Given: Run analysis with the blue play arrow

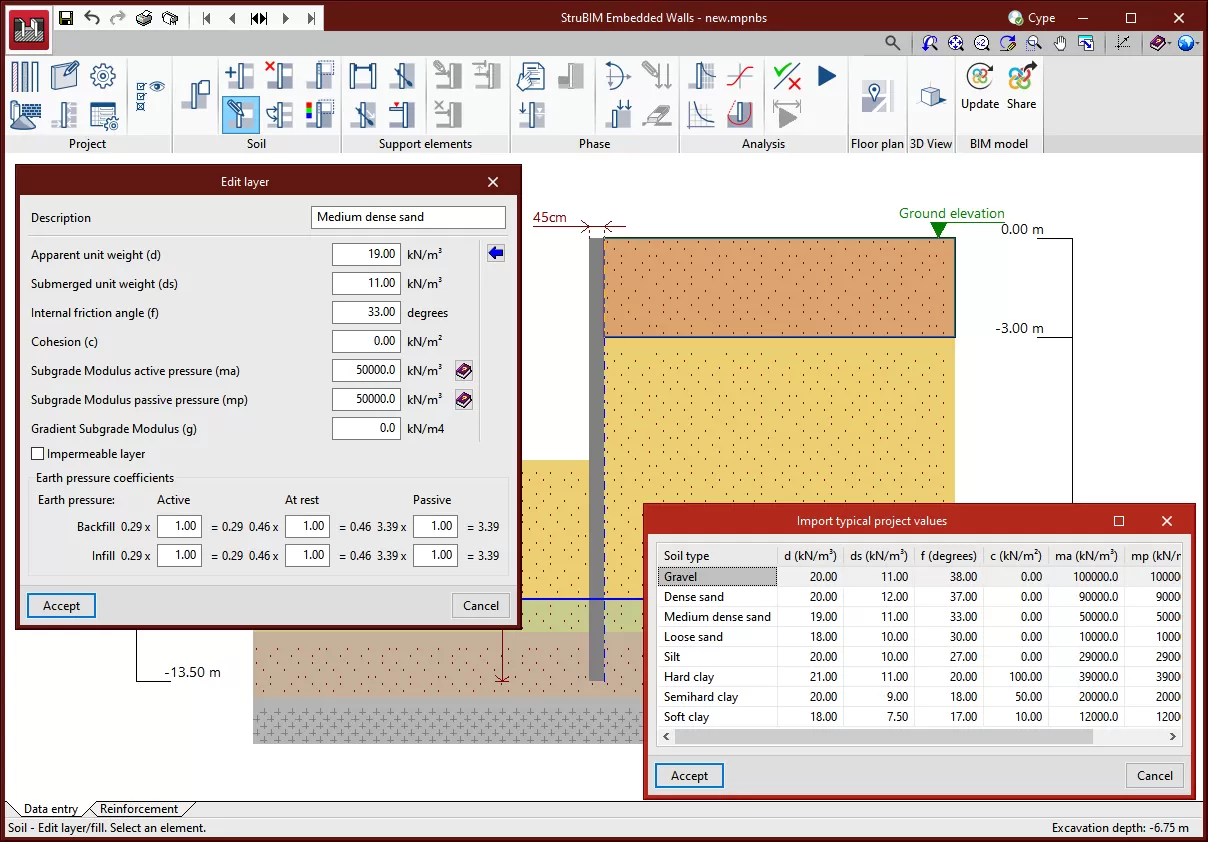Looking at the screenshot, I should 826,76.
